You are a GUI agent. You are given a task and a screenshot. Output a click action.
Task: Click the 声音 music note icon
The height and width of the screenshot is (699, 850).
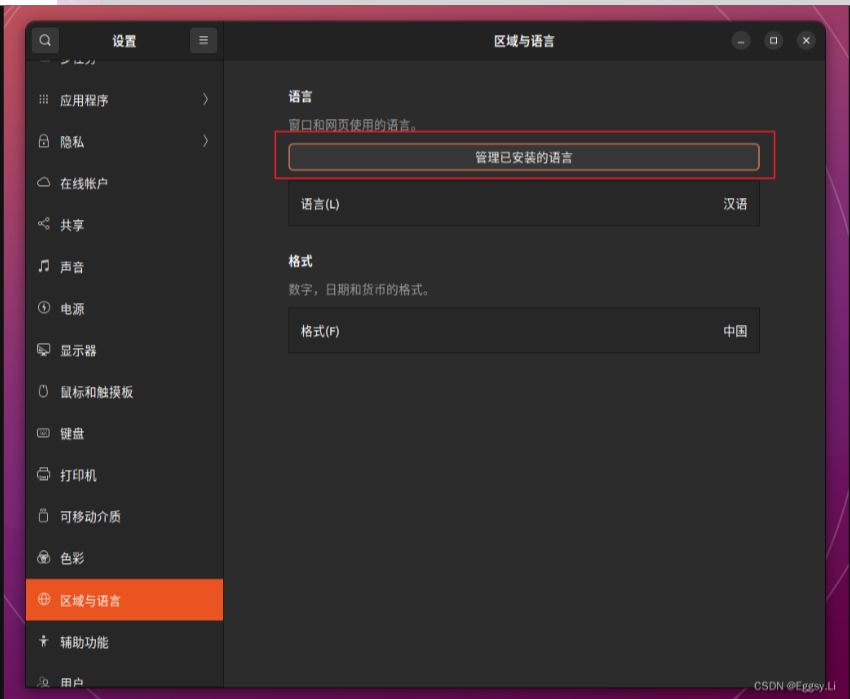[x=43, y=267]
